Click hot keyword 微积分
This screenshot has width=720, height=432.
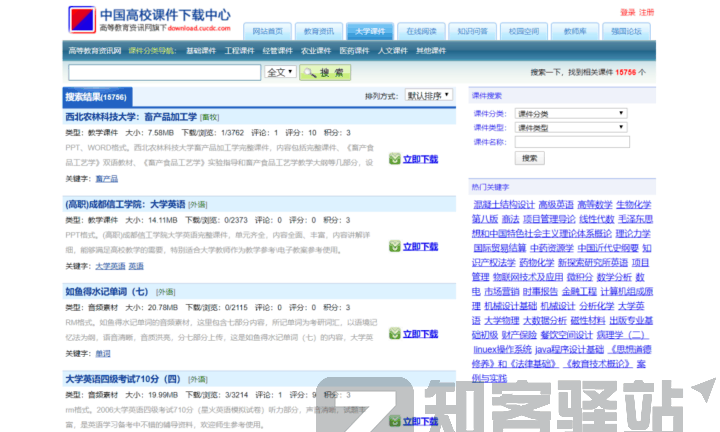(580, 277)
